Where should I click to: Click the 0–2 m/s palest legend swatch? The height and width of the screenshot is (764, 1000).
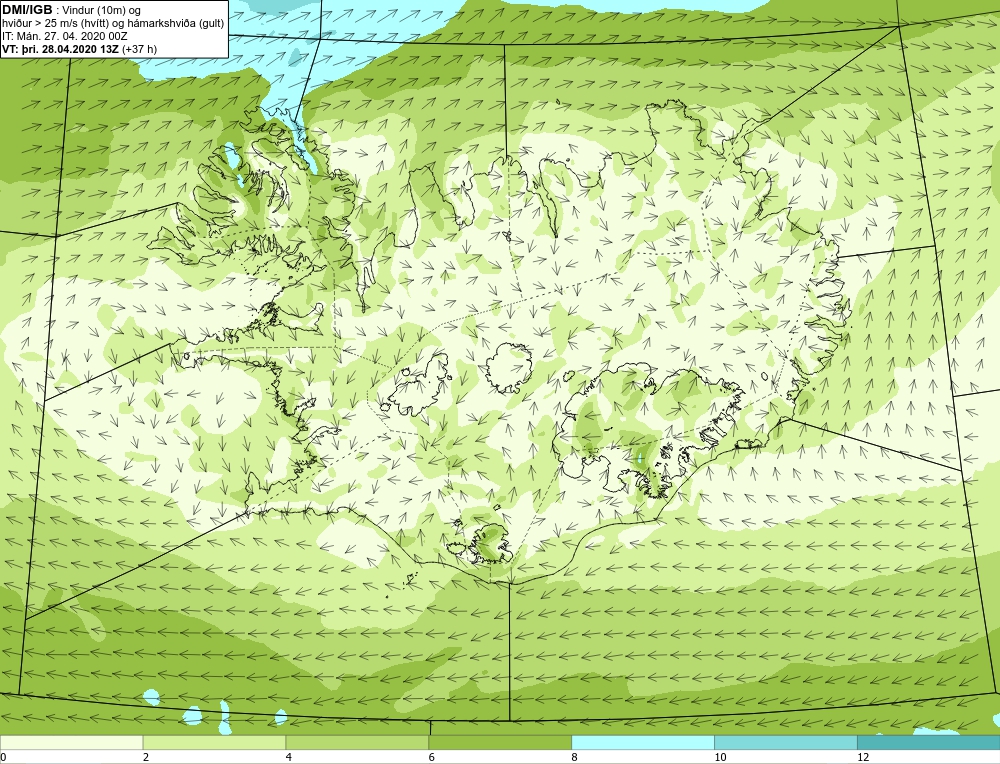coord(71,742)
